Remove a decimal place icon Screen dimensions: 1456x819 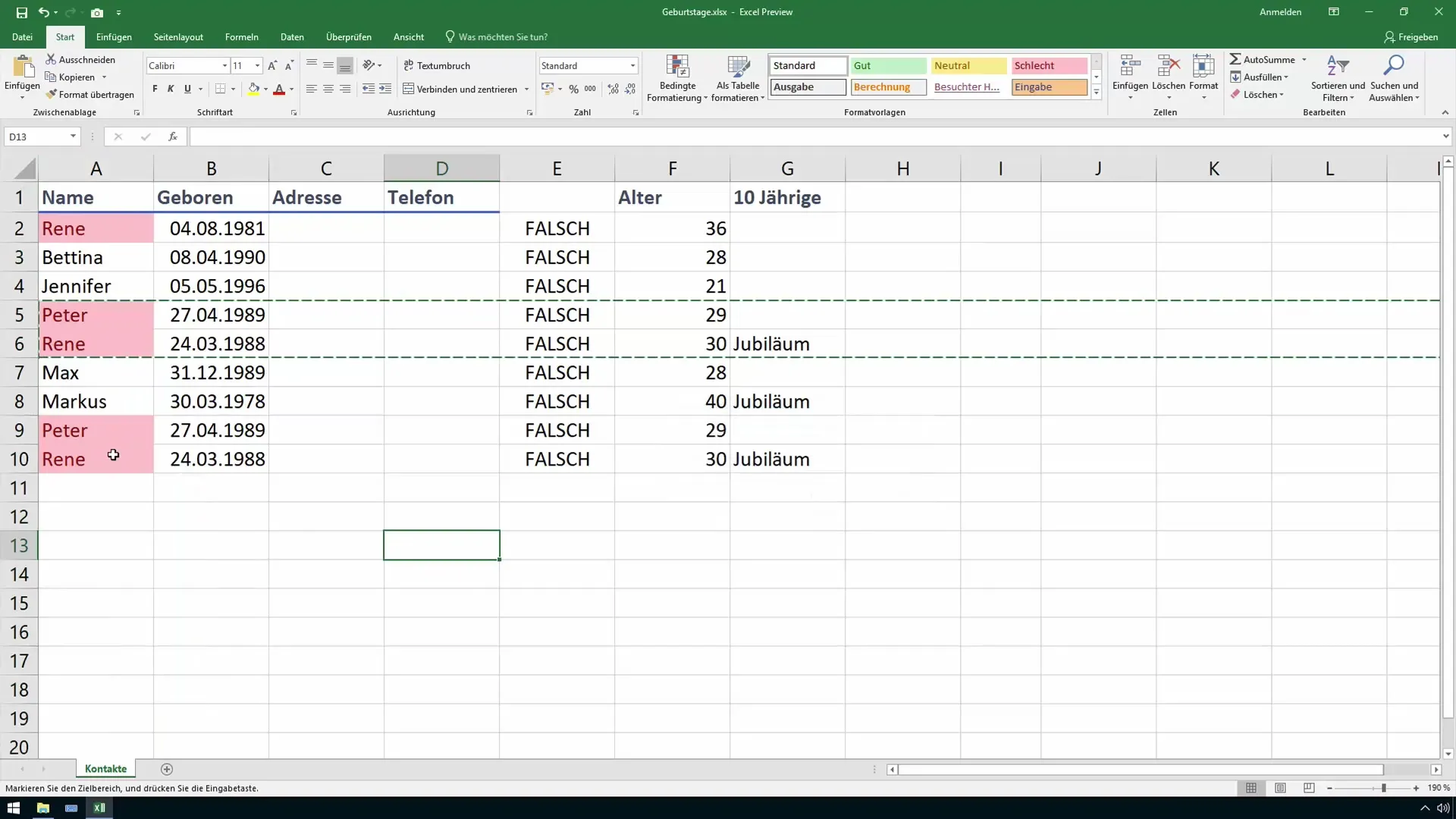630,89
